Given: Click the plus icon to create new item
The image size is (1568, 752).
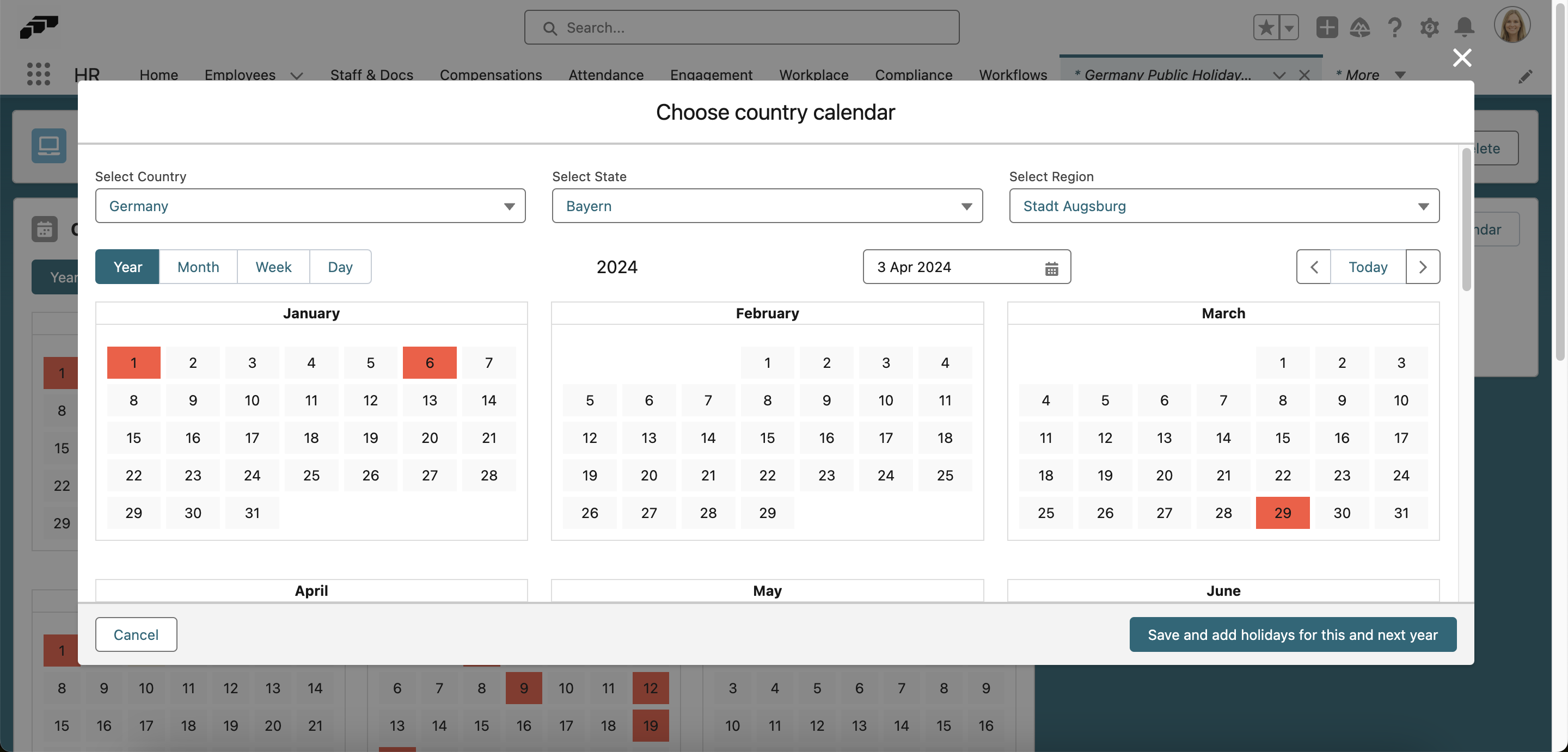Looking at the screenshot, I should point(1327,27).
